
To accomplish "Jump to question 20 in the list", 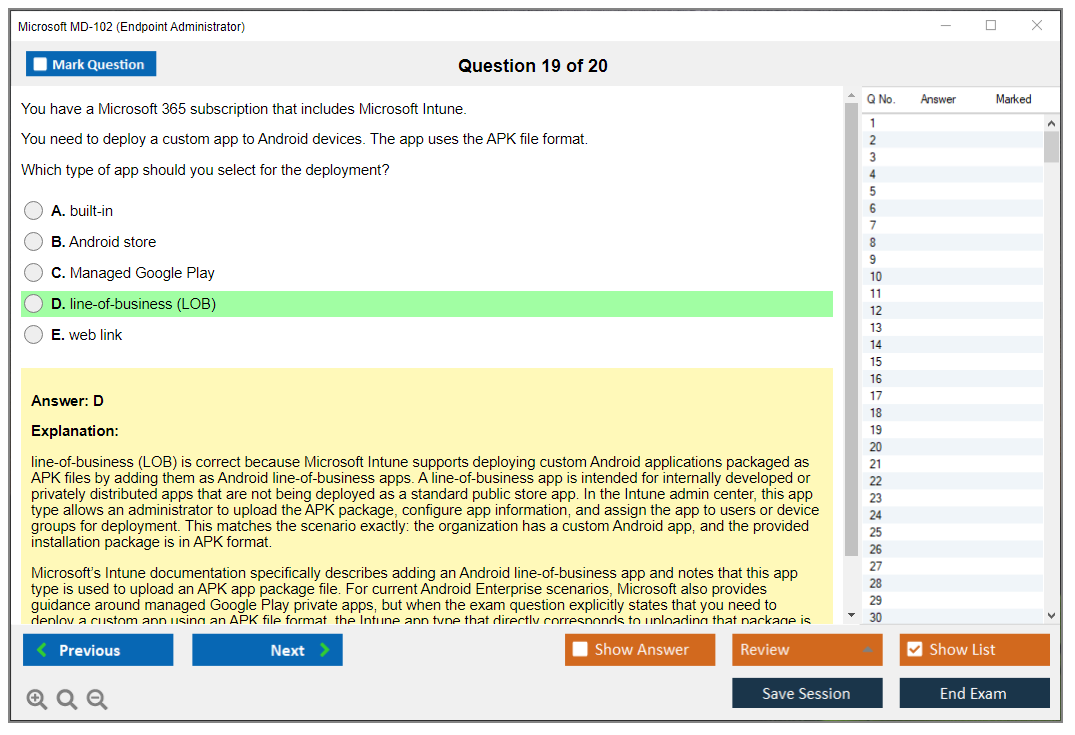I will 953,447.
